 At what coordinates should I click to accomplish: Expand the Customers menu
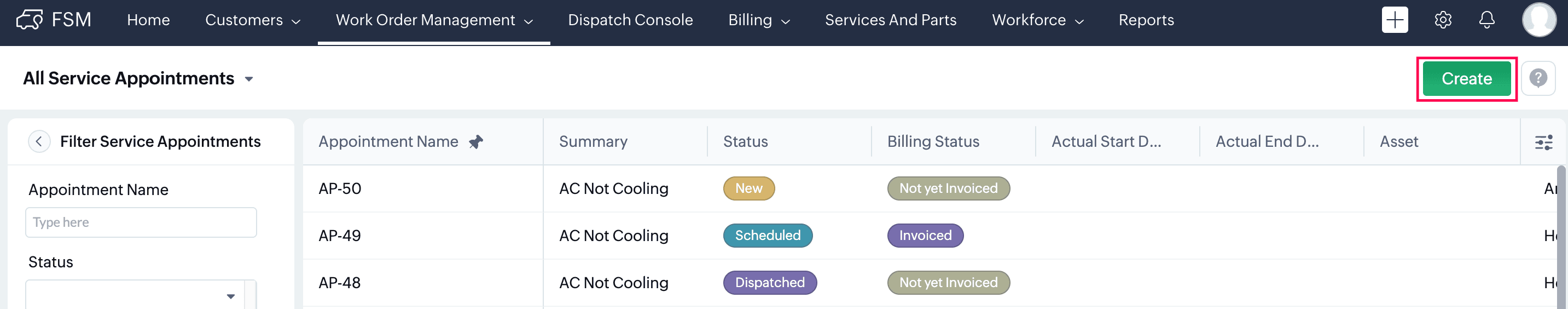point(253,20)
